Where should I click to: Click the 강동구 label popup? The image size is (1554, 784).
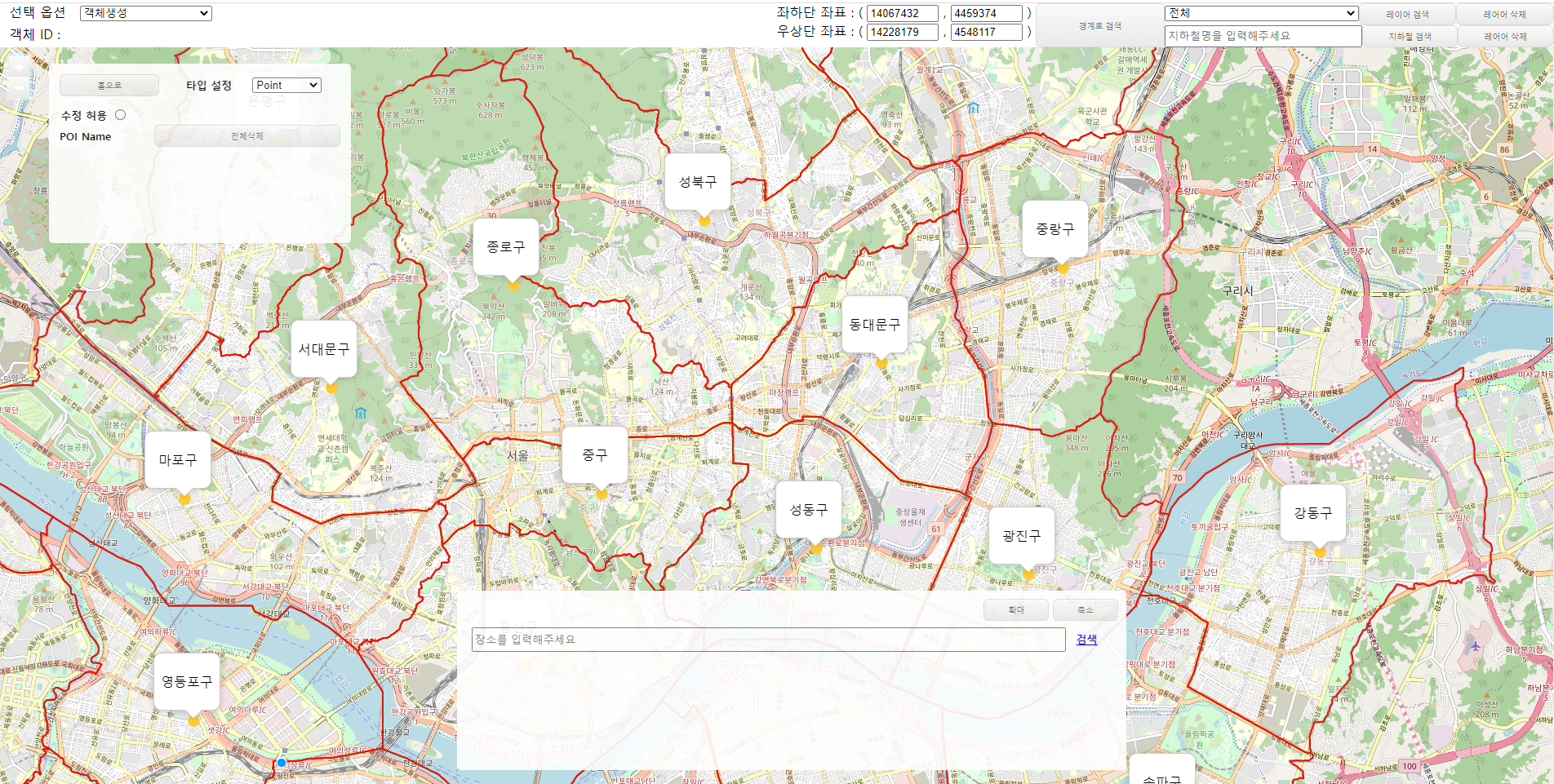[x=1313, y=512]
